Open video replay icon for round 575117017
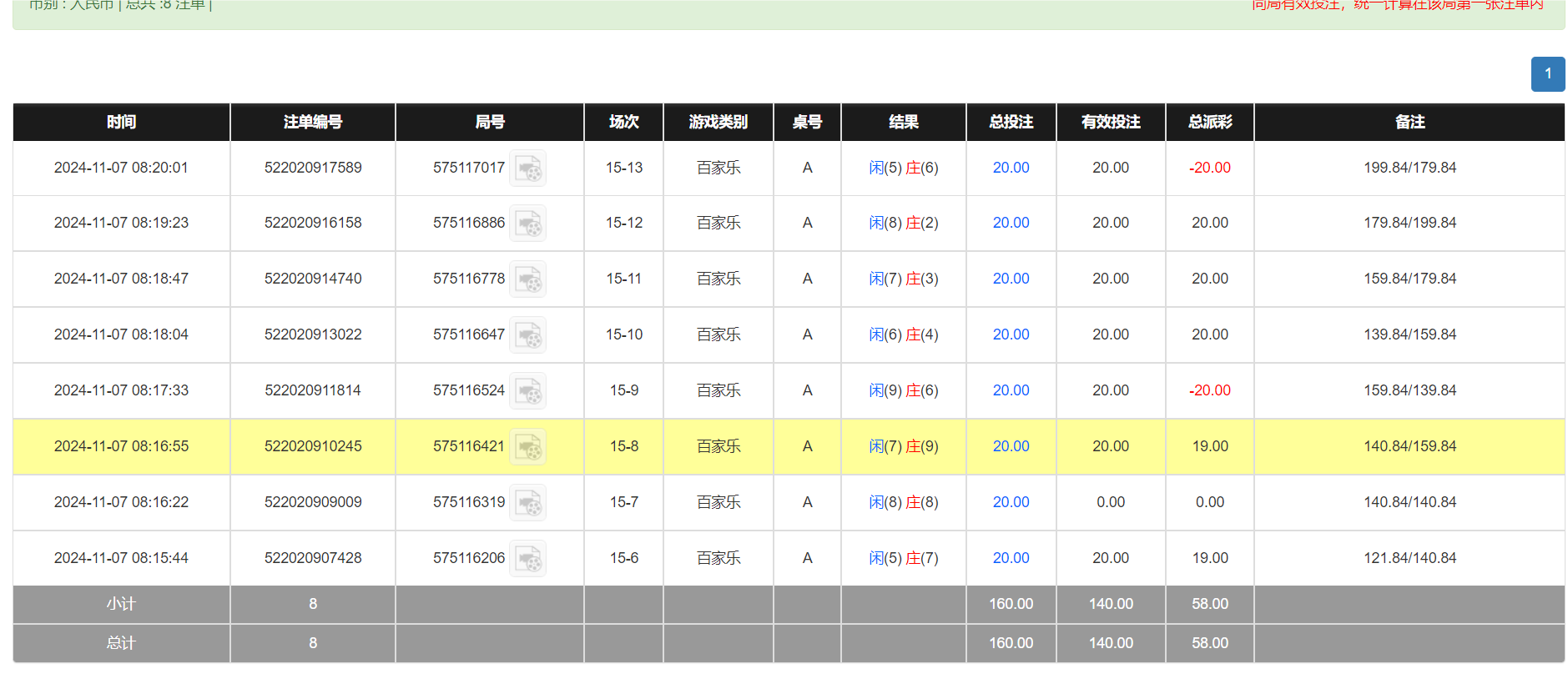The image size is (1568, 689). tap(527, 168)
